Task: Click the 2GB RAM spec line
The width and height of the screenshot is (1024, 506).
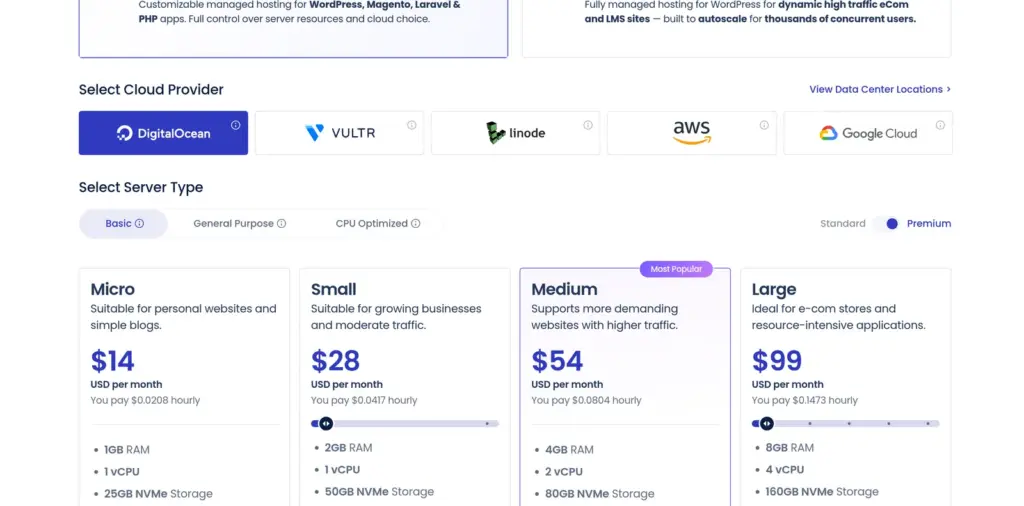Action: [348, 448]
